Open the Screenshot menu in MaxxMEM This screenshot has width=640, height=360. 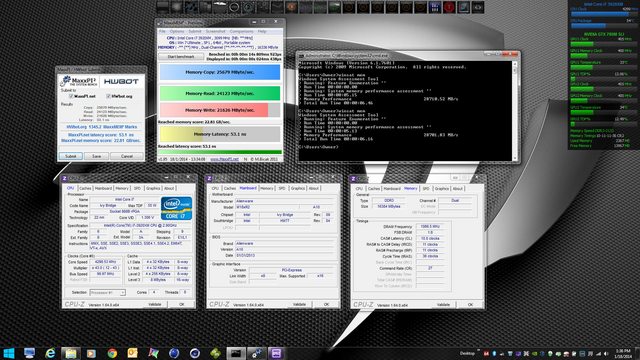tap(215, 31)
